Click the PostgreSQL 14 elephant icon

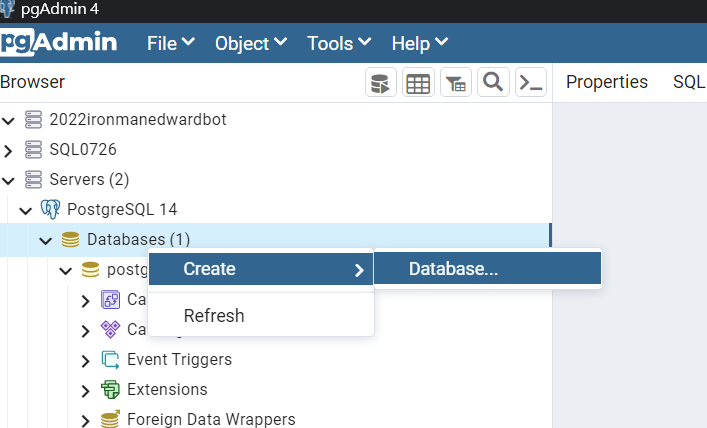click(50, 209)
